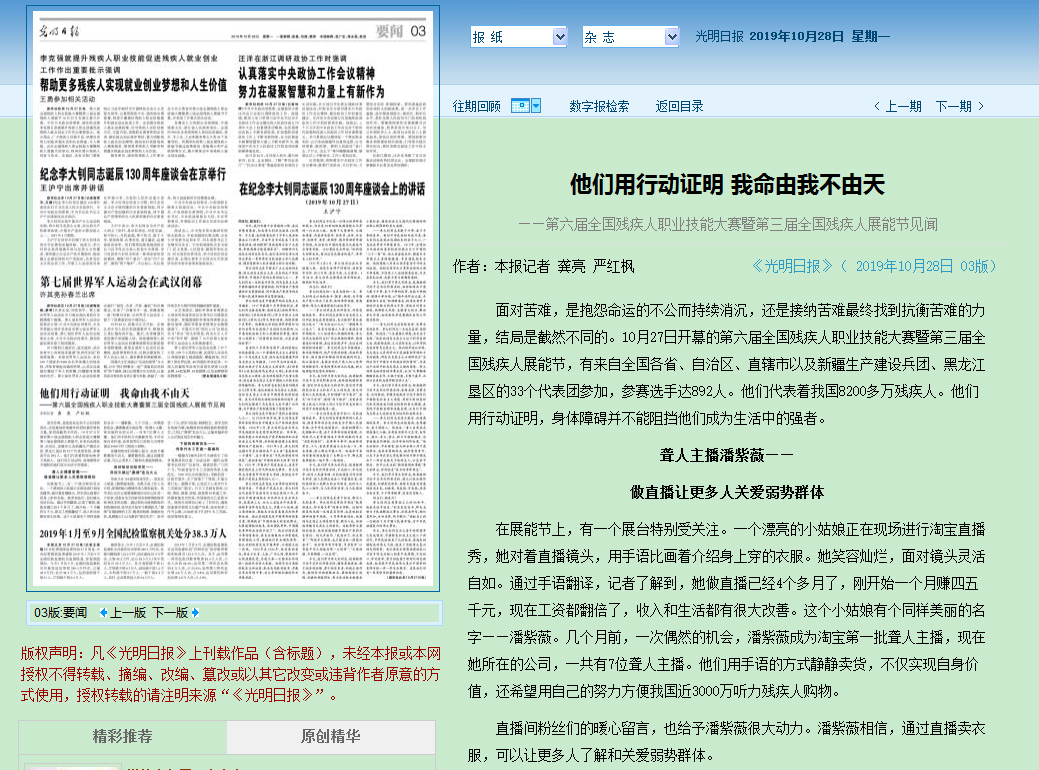Click the 帮助更多残疾人实现就业创业梦想 headline on the page image

click(x=132, y=85)
